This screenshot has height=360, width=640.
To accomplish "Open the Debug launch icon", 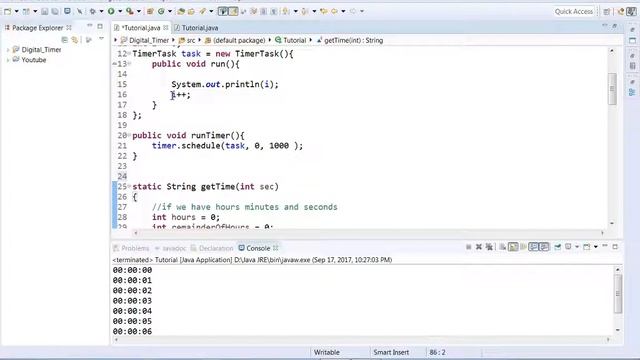I will (x=93, y=11).
